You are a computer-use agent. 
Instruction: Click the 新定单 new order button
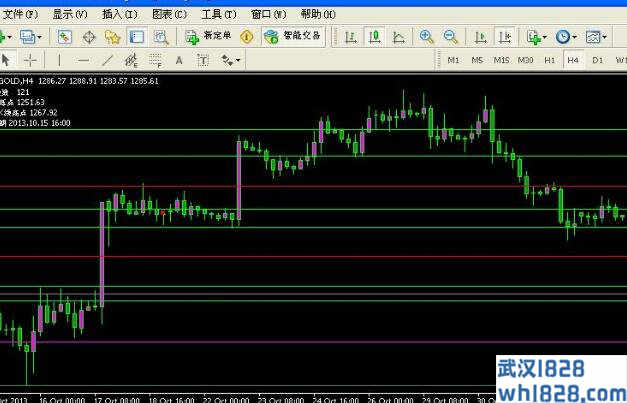pyautogui.click(x=209, y=37)
